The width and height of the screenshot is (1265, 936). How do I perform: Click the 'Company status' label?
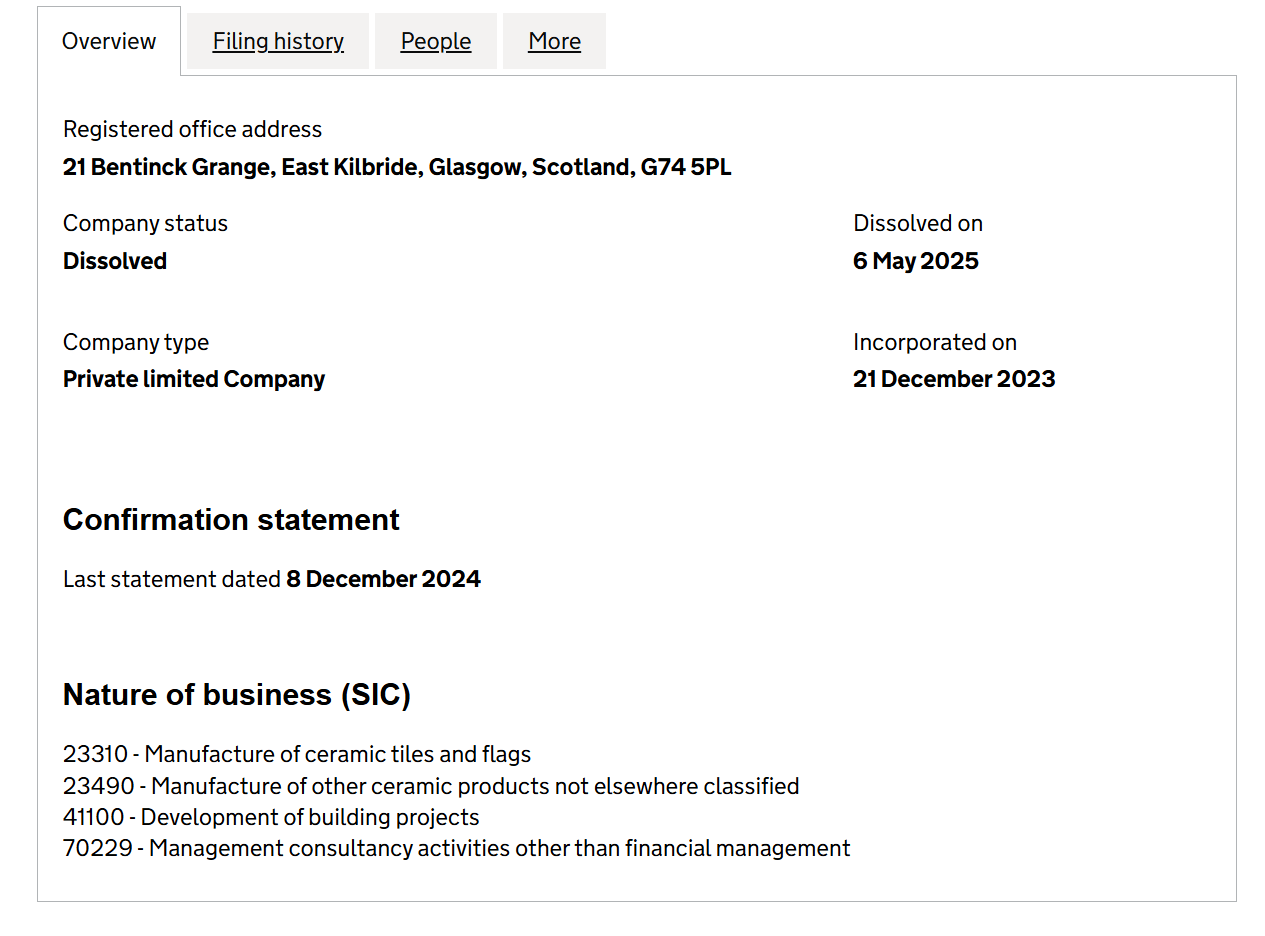(145, 223)
